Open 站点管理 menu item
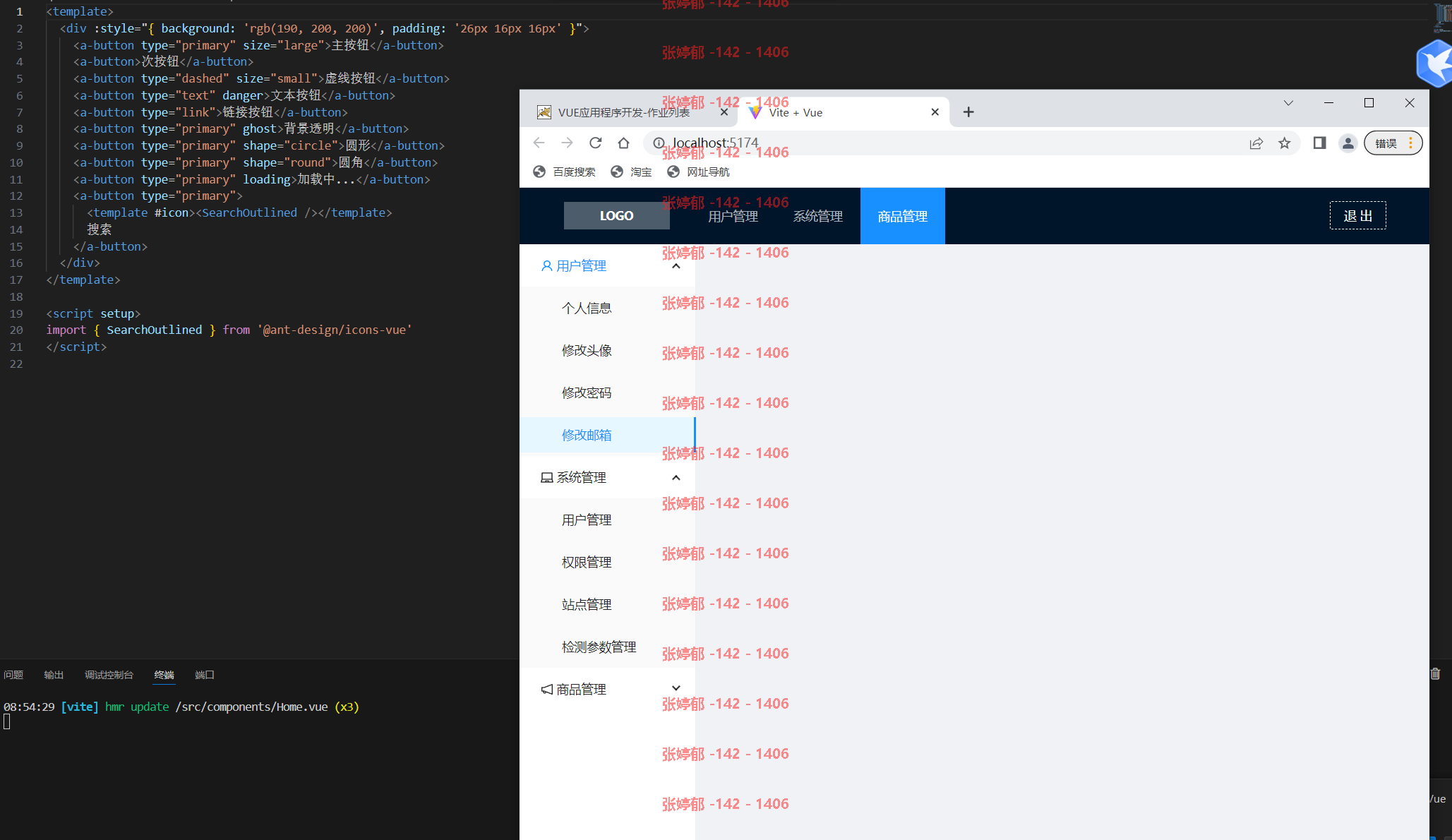Screen dimensions: 1452x840 pos(607,605)
